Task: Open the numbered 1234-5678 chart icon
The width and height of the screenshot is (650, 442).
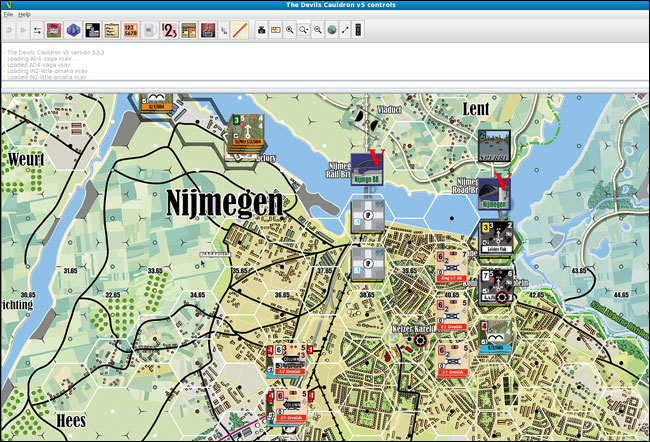Action: [x=128, y=31]
